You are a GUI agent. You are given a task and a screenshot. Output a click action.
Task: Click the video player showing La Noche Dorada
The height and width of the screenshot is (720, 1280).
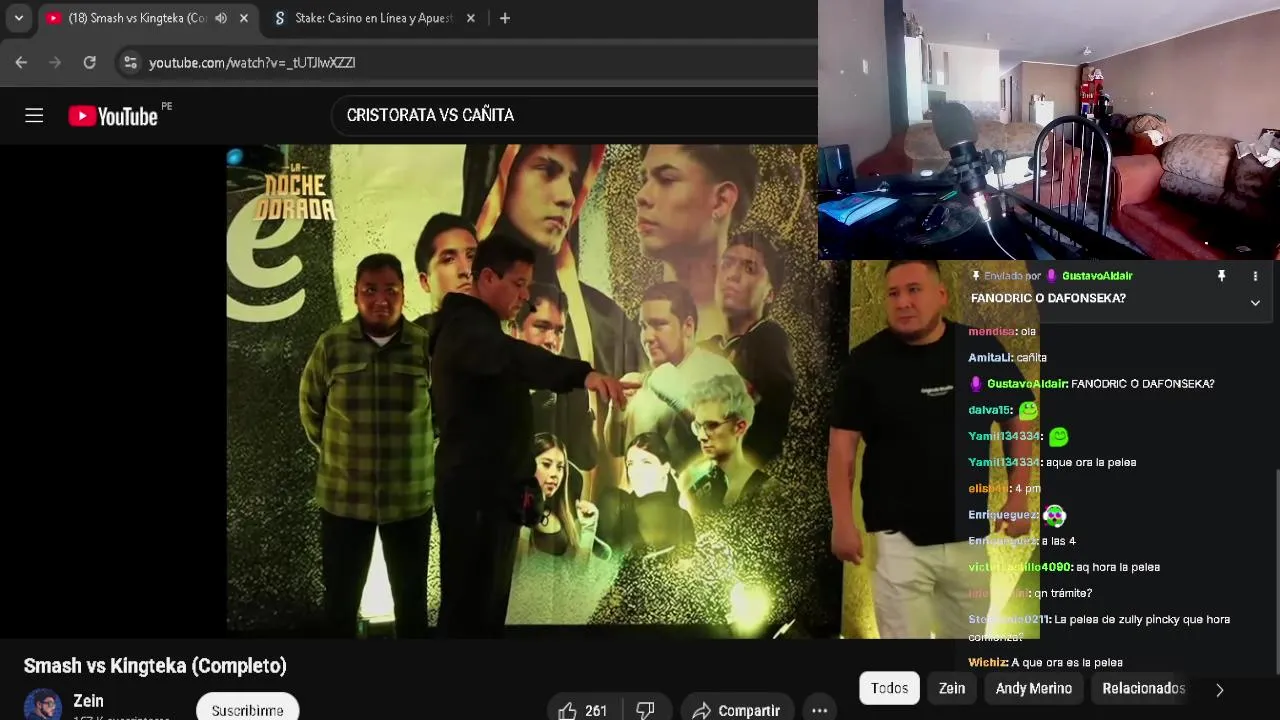click(522, 390)
